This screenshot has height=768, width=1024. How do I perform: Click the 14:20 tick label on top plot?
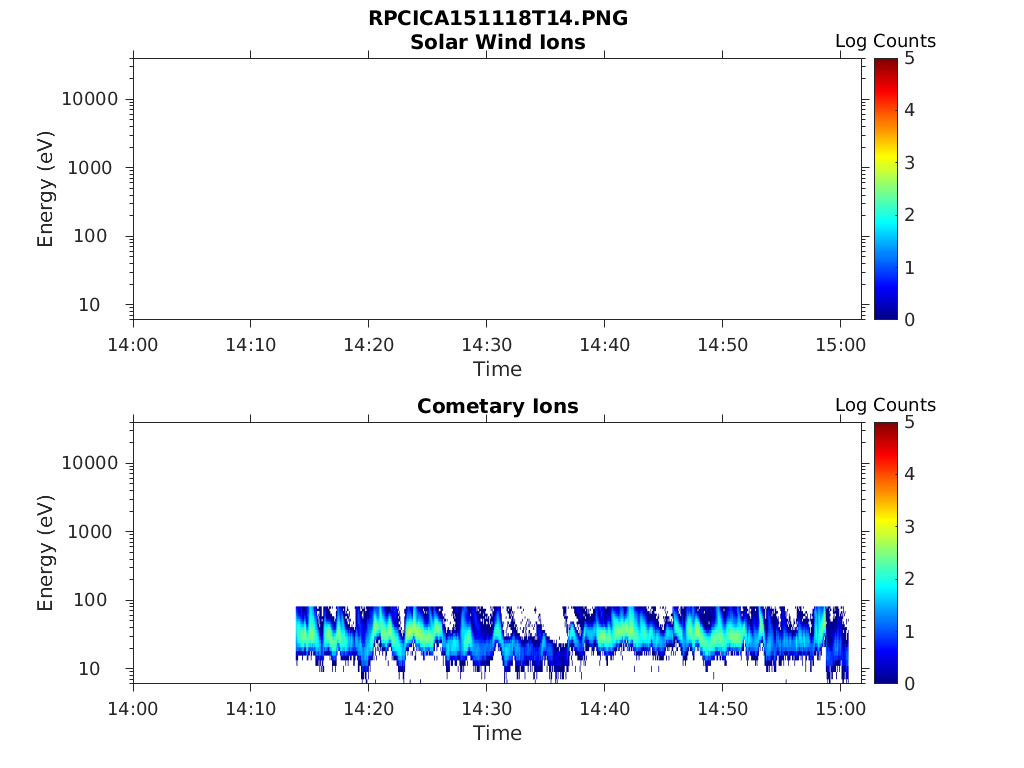[368, 345]
